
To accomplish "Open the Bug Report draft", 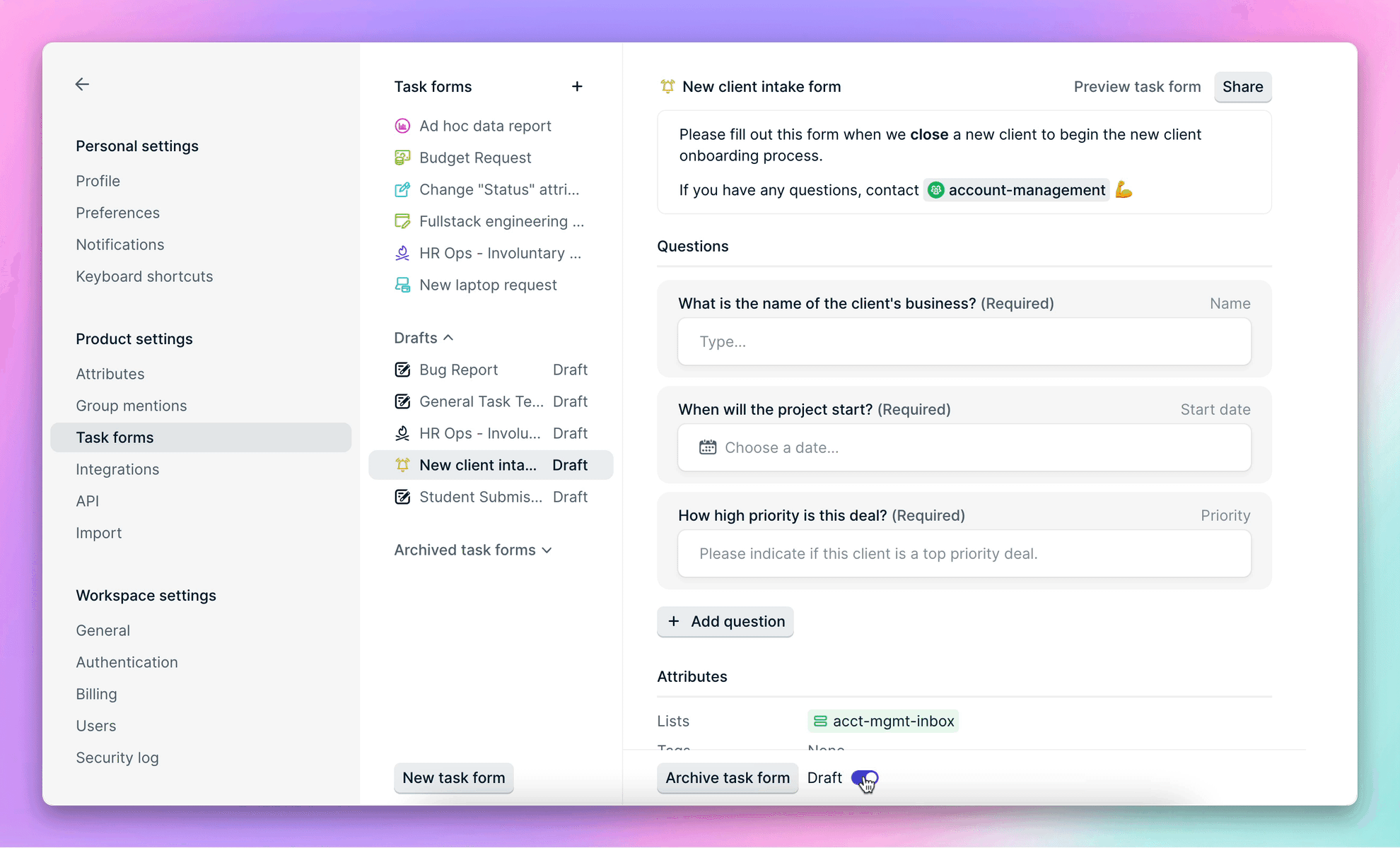I will tap(491, 370).
